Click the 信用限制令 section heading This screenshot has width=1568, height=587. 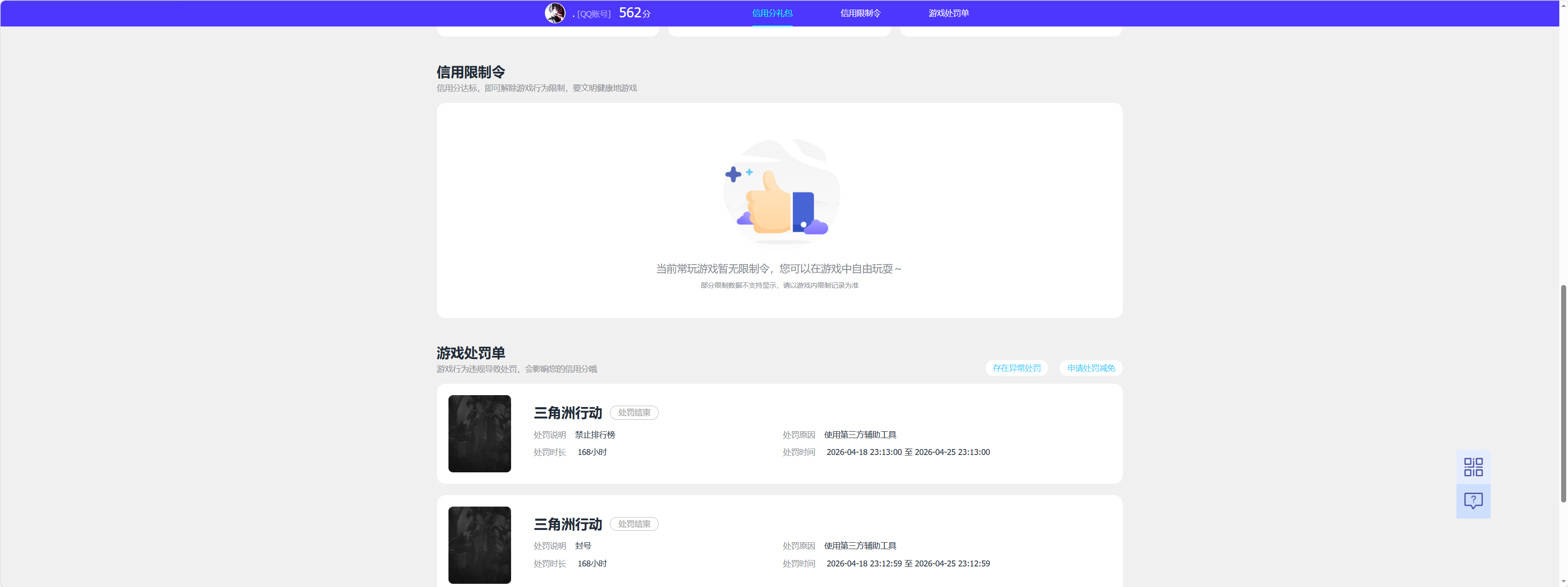click(470, 72)
